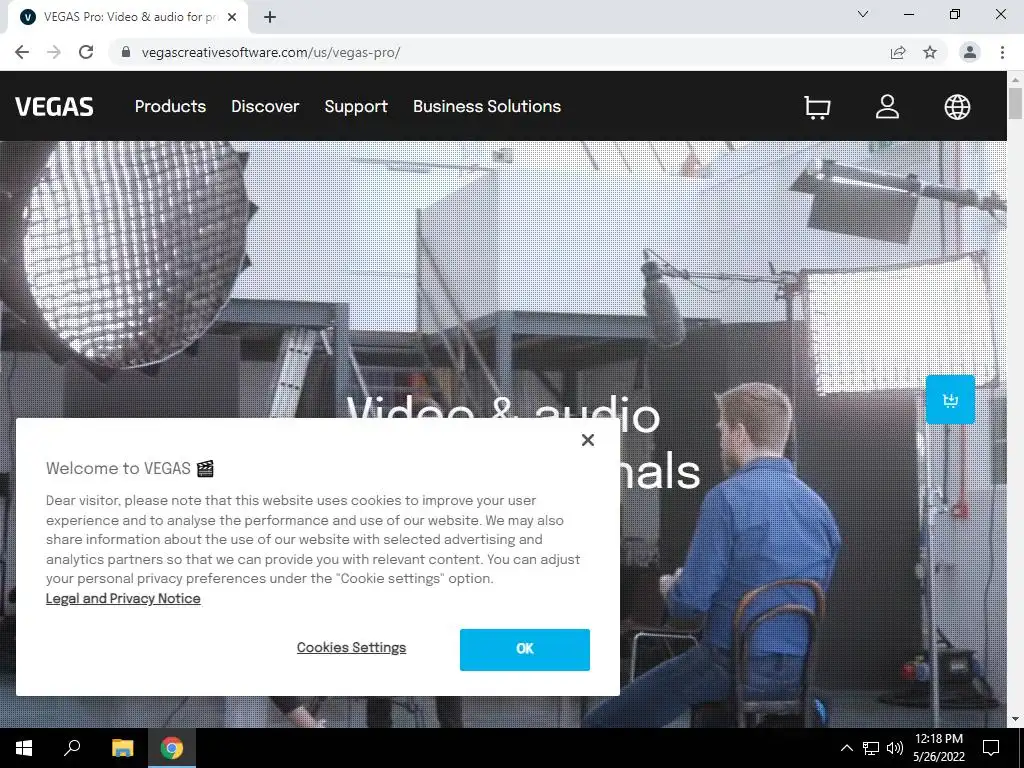Open network status tray icon

tap(871, 748)
